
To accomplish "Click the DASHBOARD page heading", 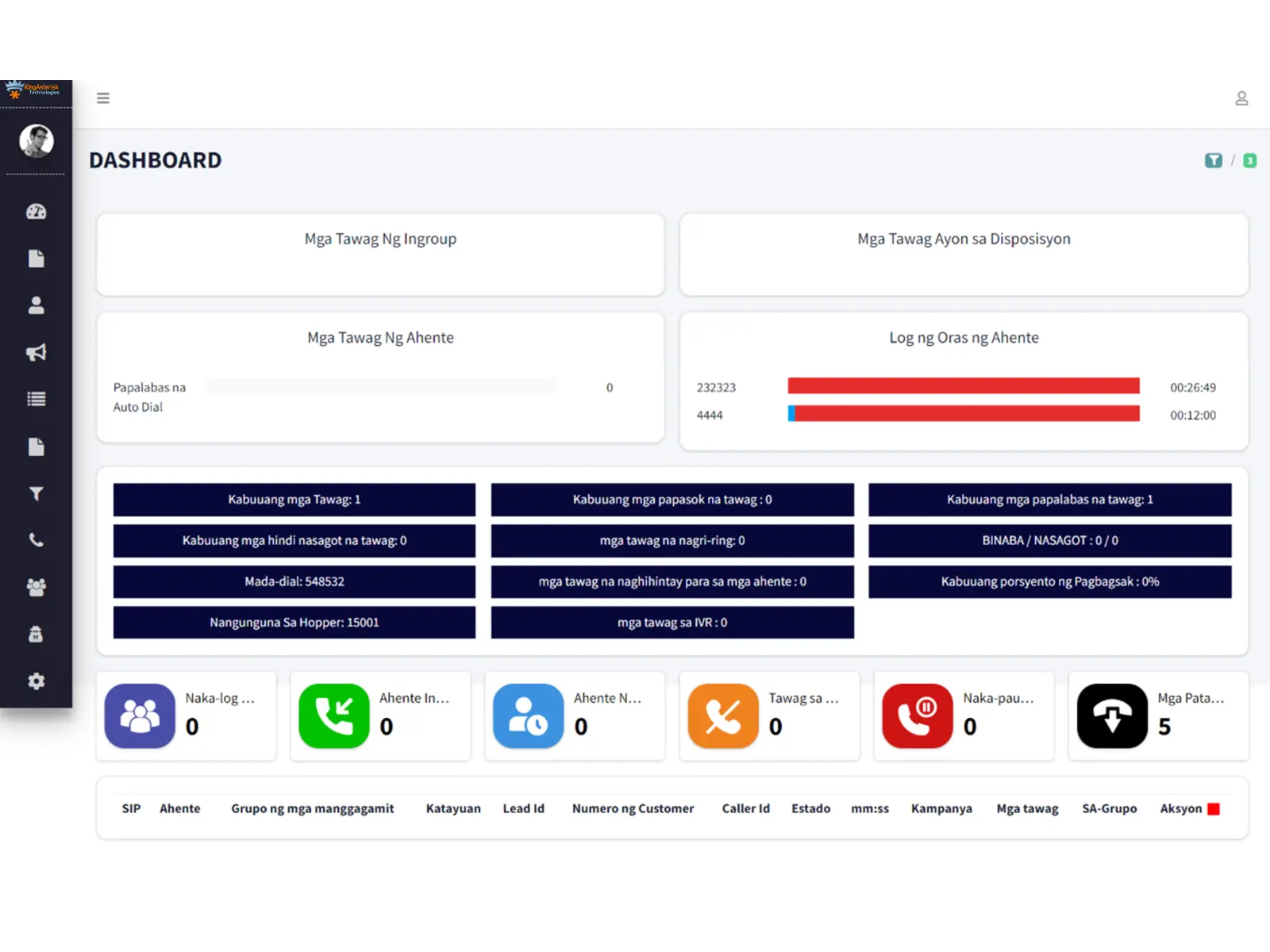I will click(x=156, y=160).
